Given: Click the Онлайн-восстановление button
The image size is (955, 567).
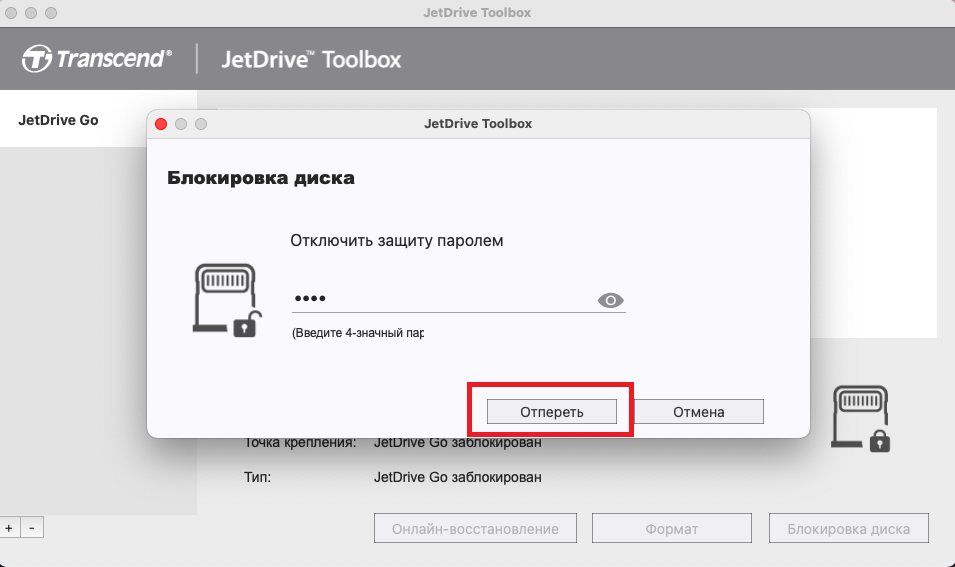Looking at the screenshot, I should [475, 529].
